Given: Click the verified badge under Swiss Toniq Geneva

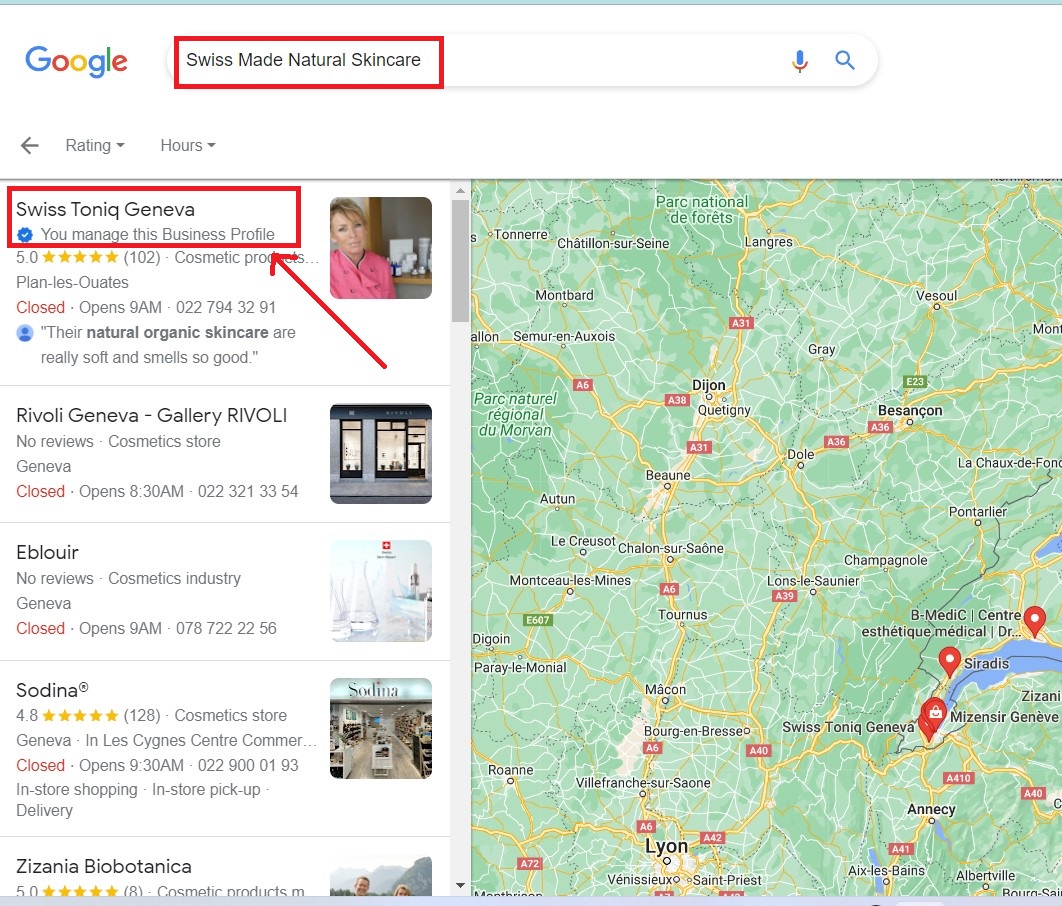Looking at the screenshot, I should (25, 234).
